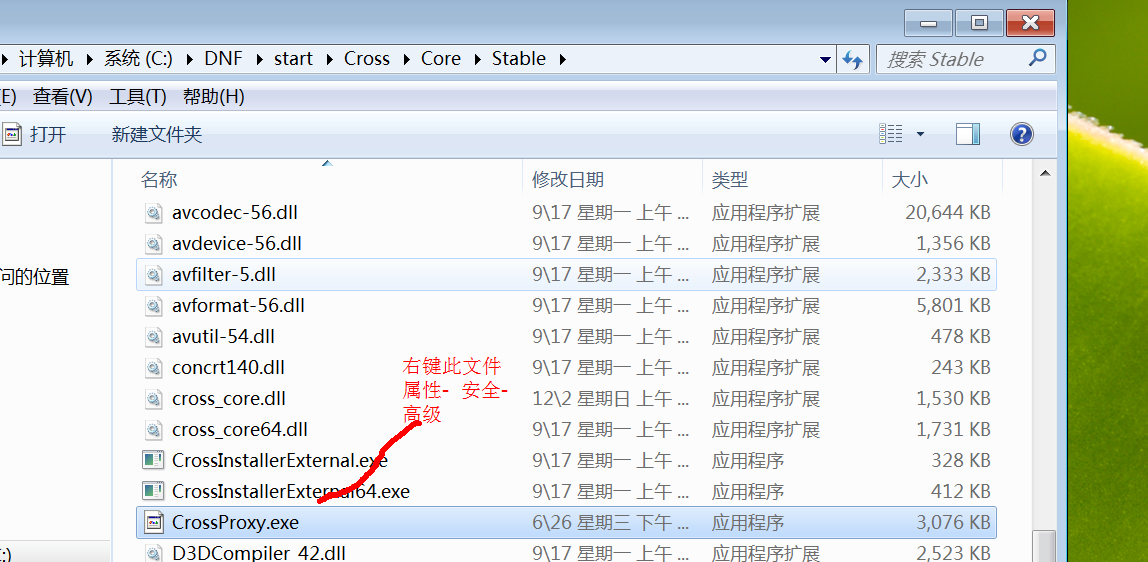Viewport: 1148px width, 562px height.
Task: Select the file name CrossInstallerExternal64.exe
Action: (x=291, y=491)
